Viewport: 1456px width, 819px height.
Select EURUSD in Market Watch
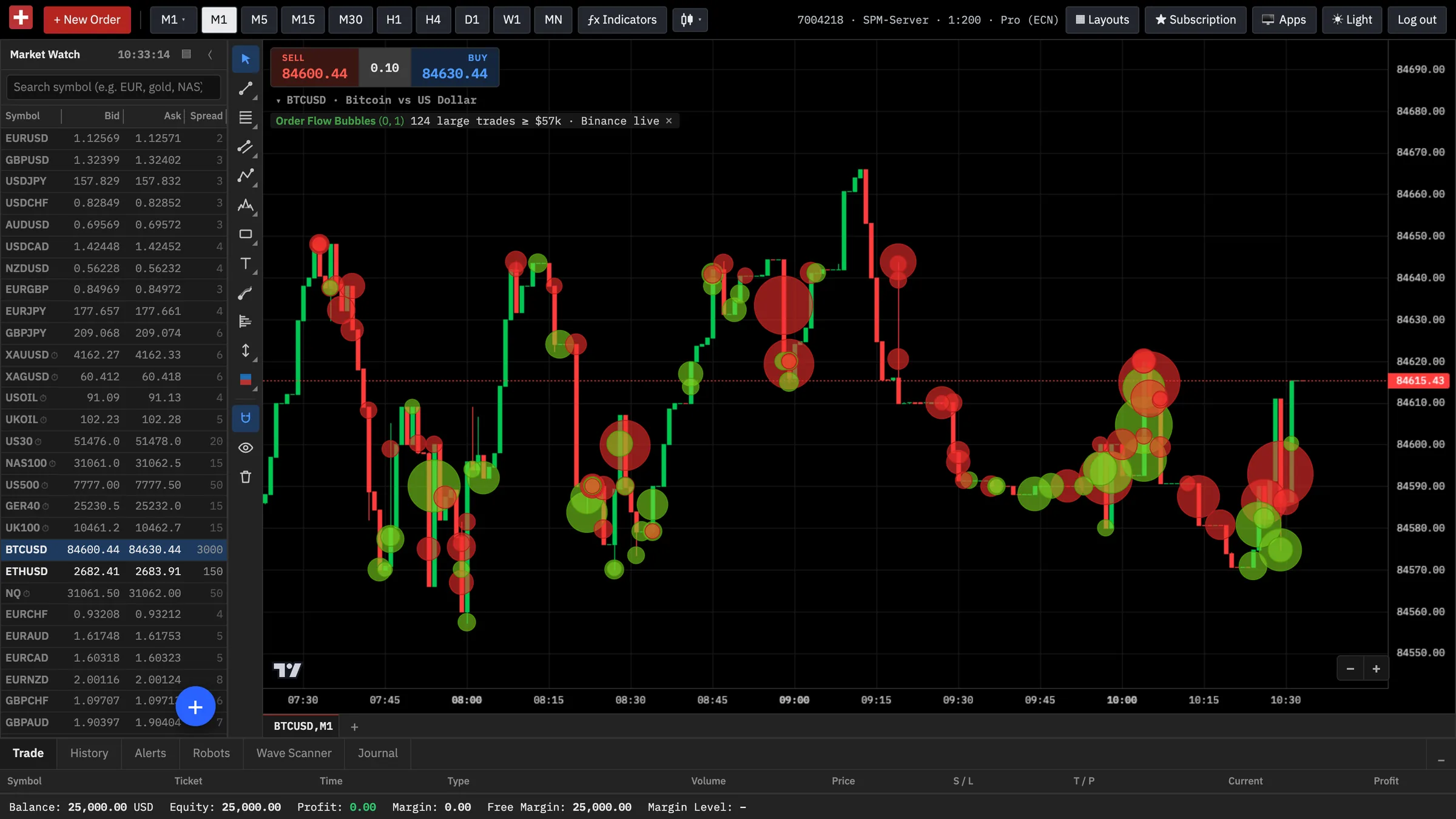[x=113, y=138]
